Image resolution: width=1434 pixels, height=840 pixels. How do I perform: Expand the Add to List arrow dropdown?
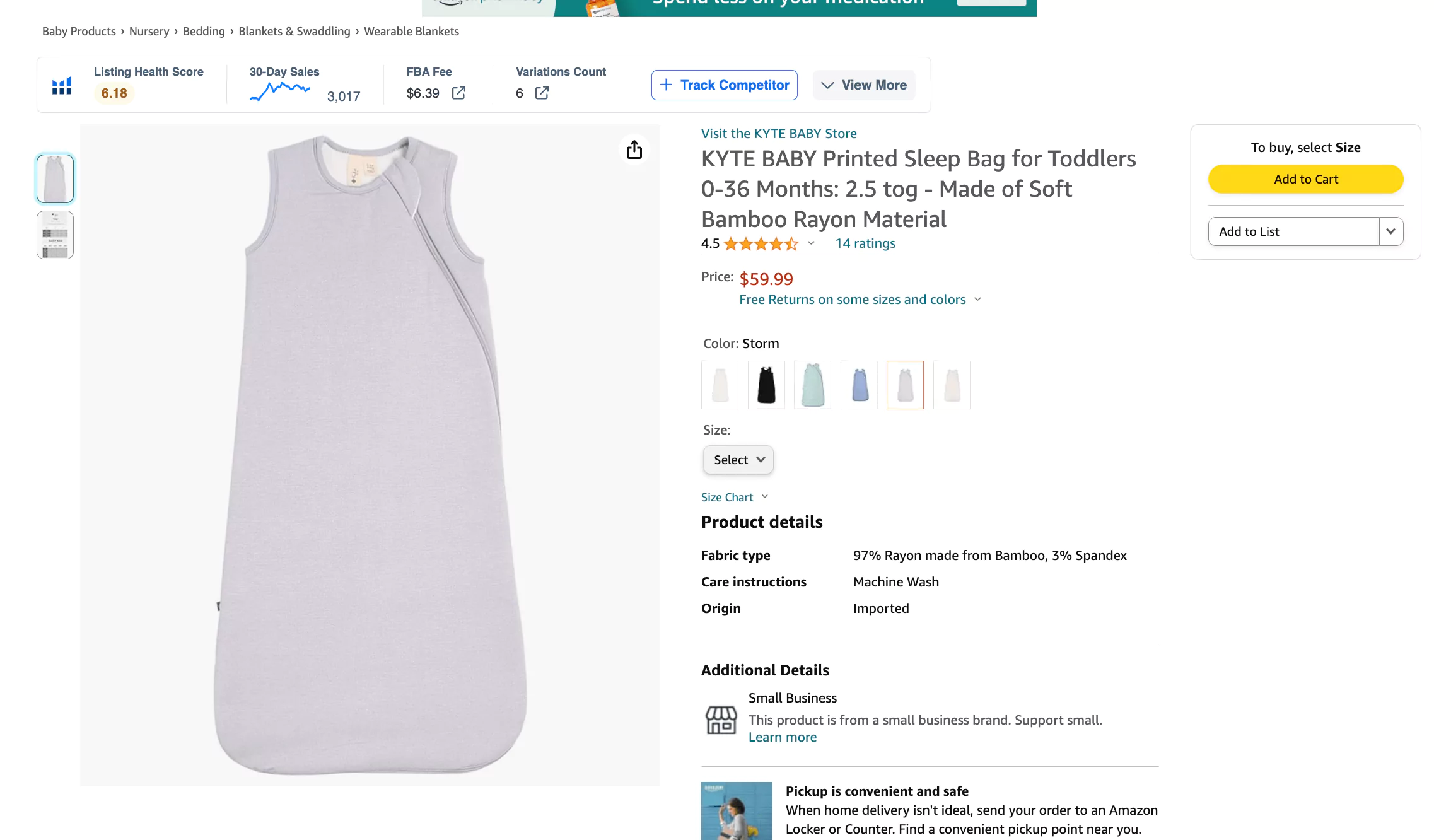(1390, 231)
